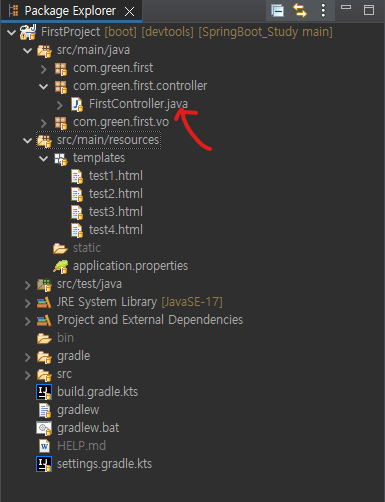Select the static folder name

pos(87,248)
